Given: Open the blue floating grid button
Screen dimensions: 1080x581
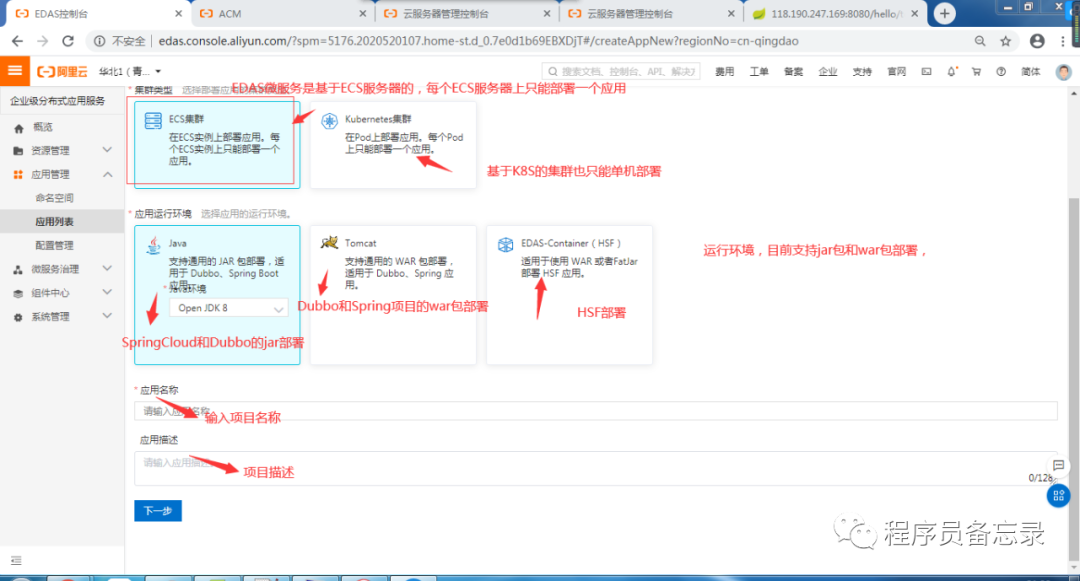Looking at the screenshot, I should [1059, 495].
